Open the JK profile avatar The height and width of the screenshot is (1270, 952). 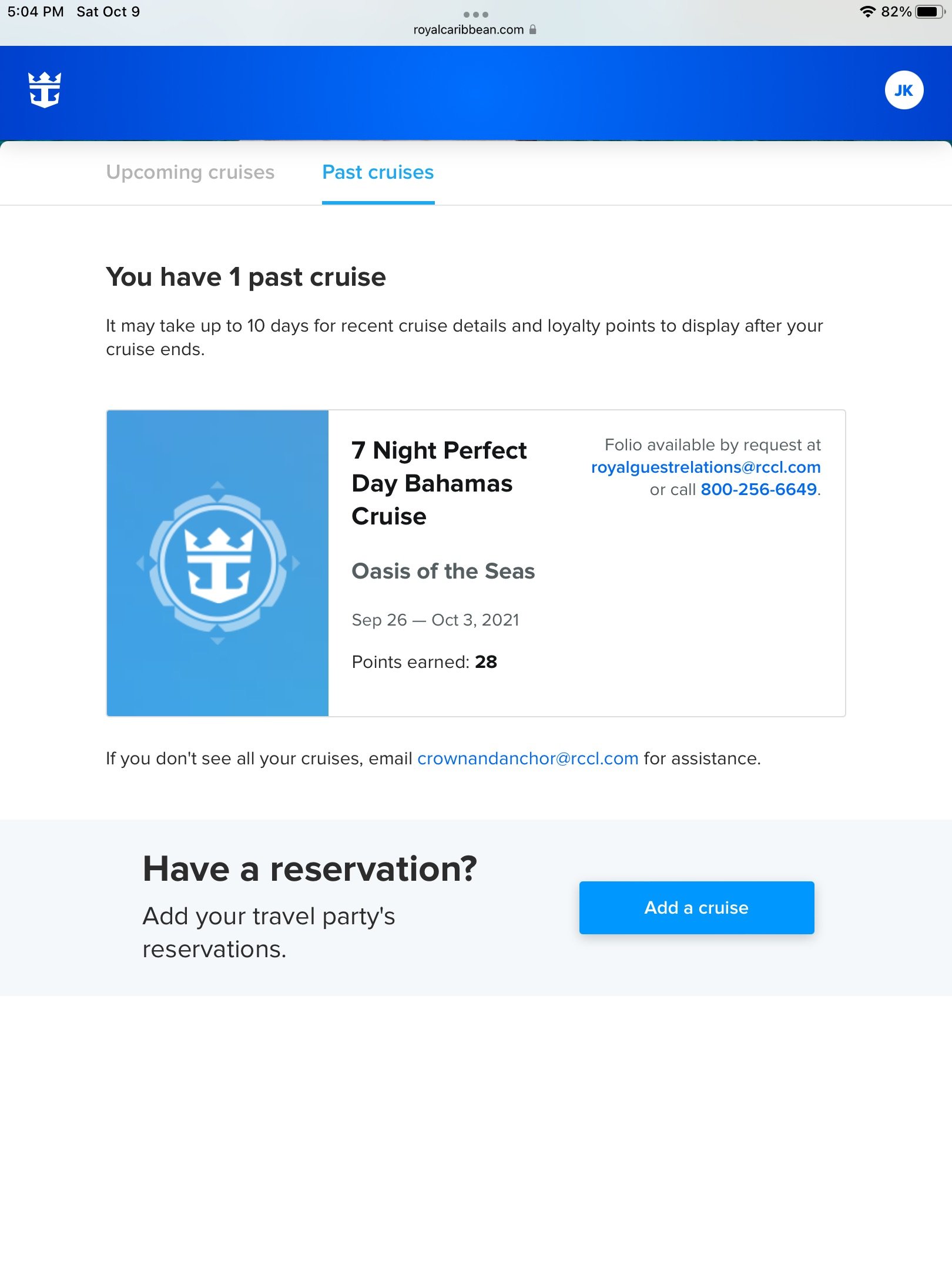[x=904, y=90]
